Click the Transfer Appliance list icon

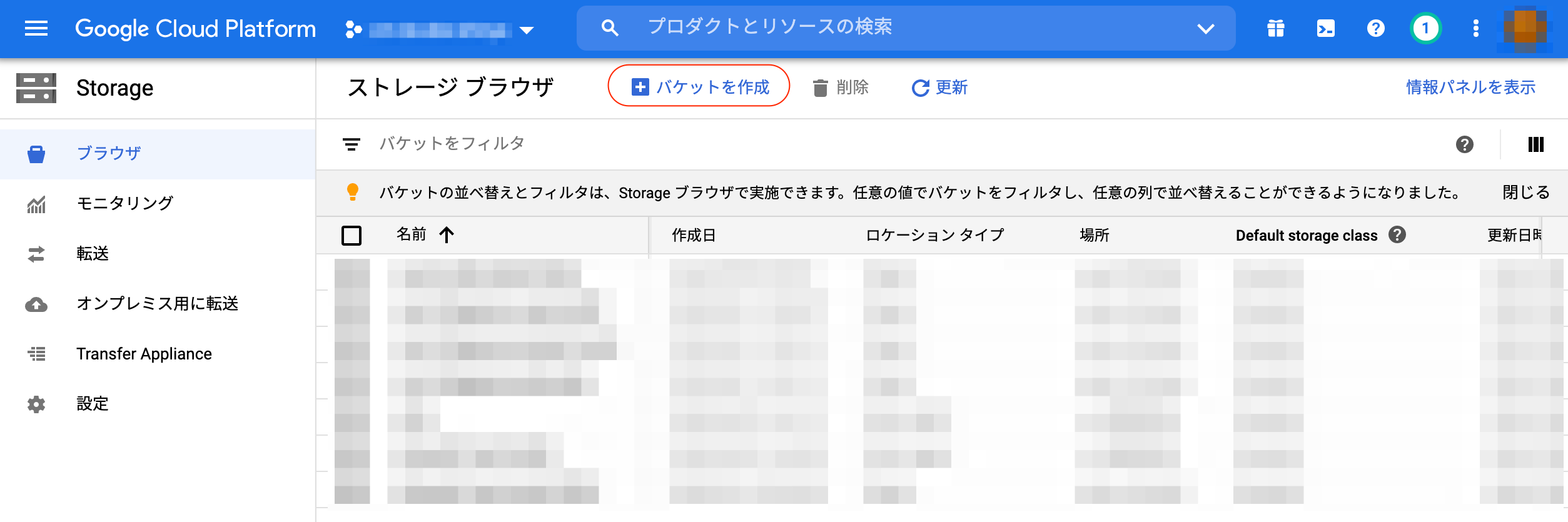coord(36,354)
